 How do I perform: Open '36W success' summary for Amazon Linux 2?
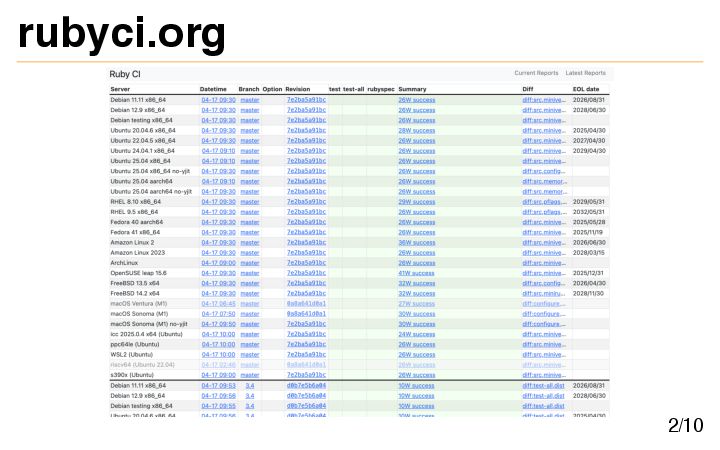[416, 242]
